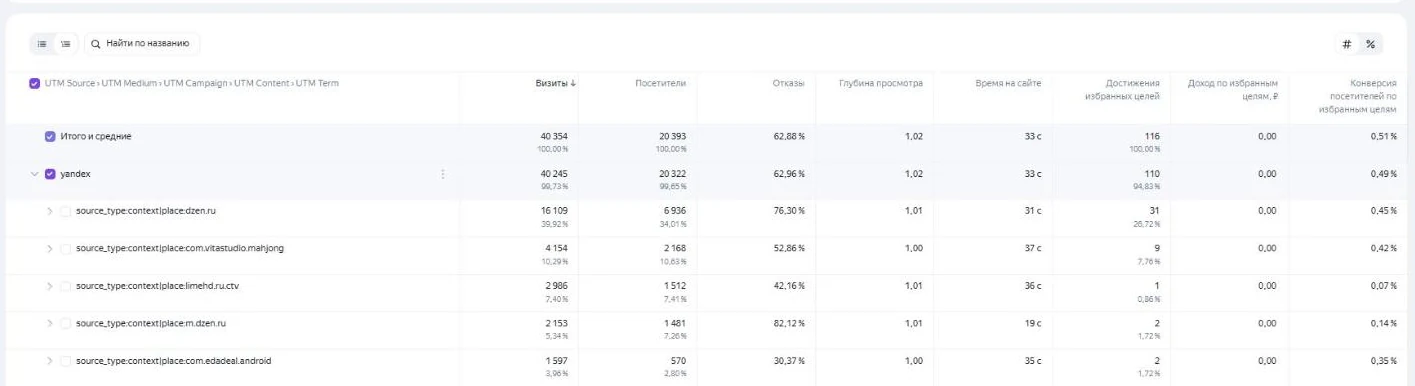
Task: Check the com.edadeal.android row checkbox
Action: pos(66,361)
